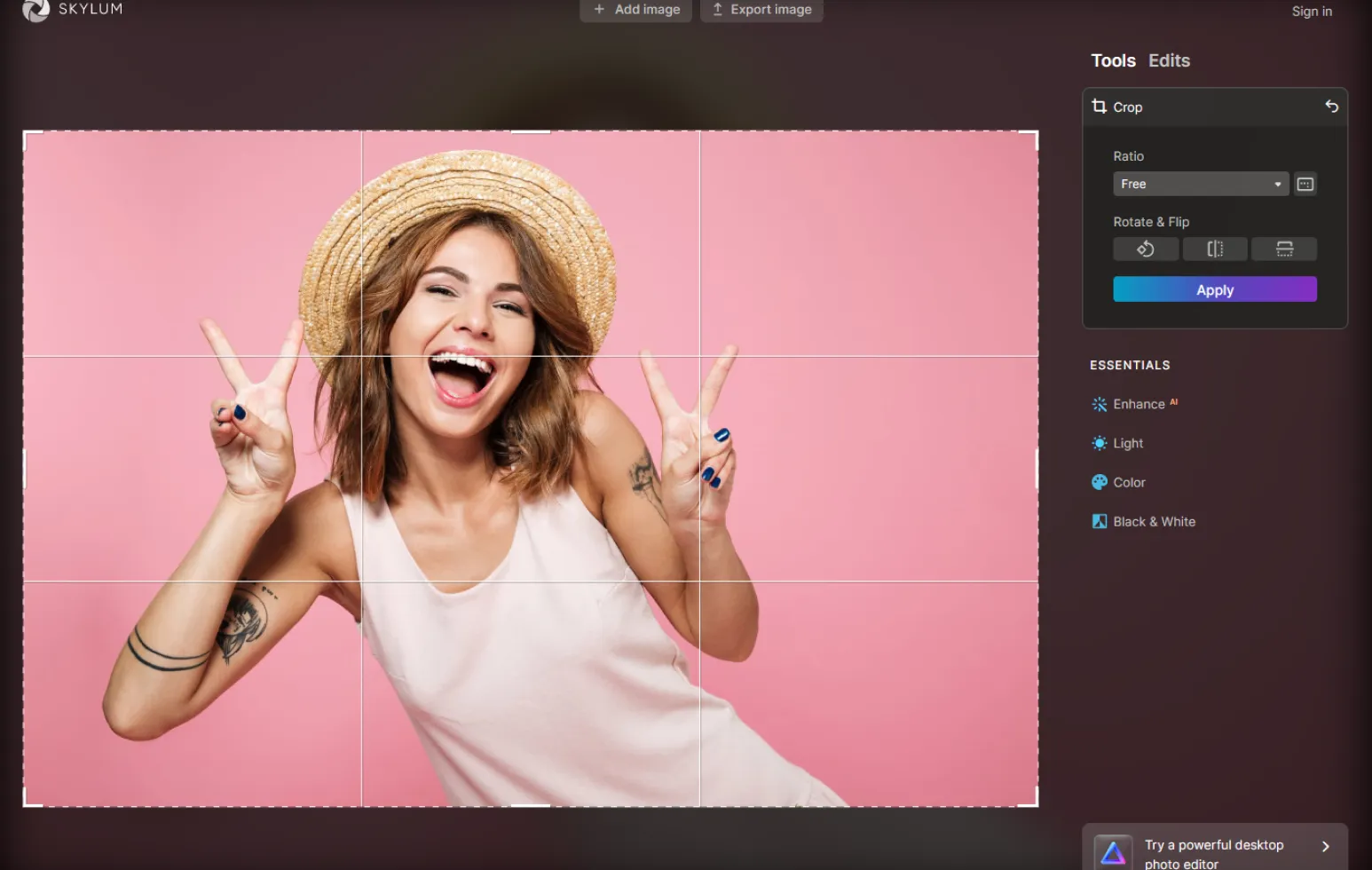Click the desktop photo editor promo arrow

1326,847
